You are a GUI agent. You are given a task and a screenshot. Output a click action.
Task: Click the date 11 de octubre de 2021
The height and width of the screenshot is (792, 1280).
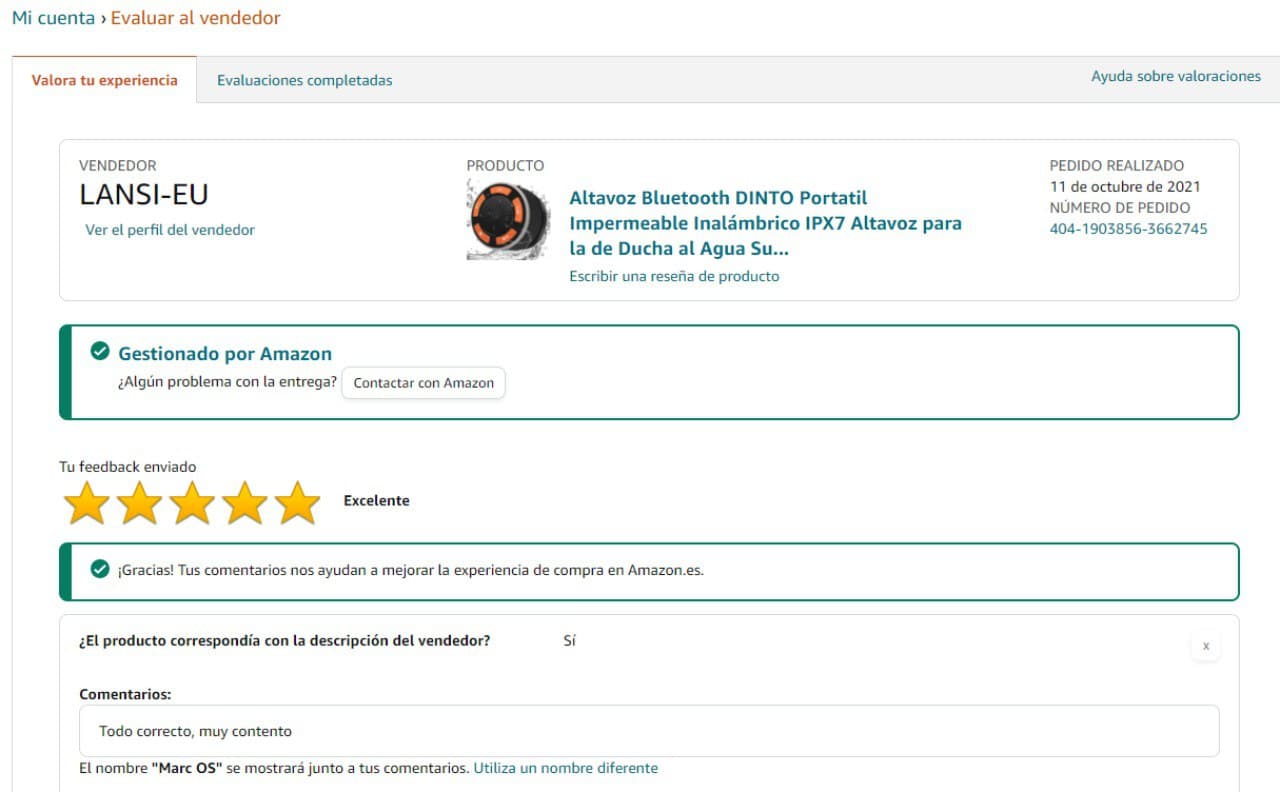coord(1125,186)
